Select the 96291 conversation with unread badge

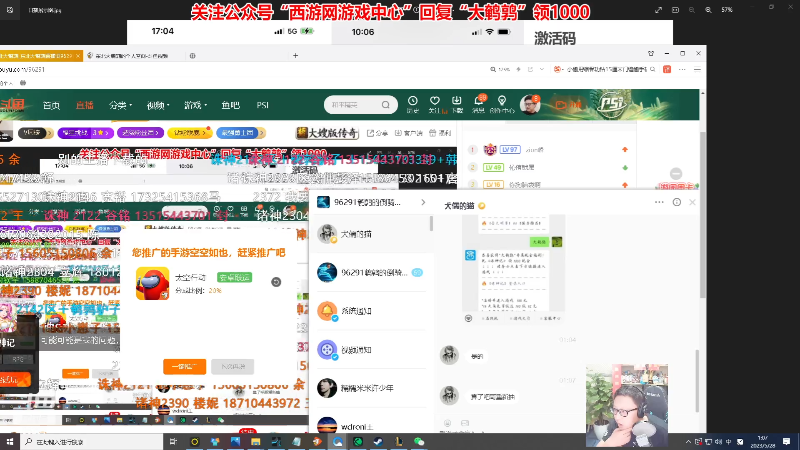point(371,272)
